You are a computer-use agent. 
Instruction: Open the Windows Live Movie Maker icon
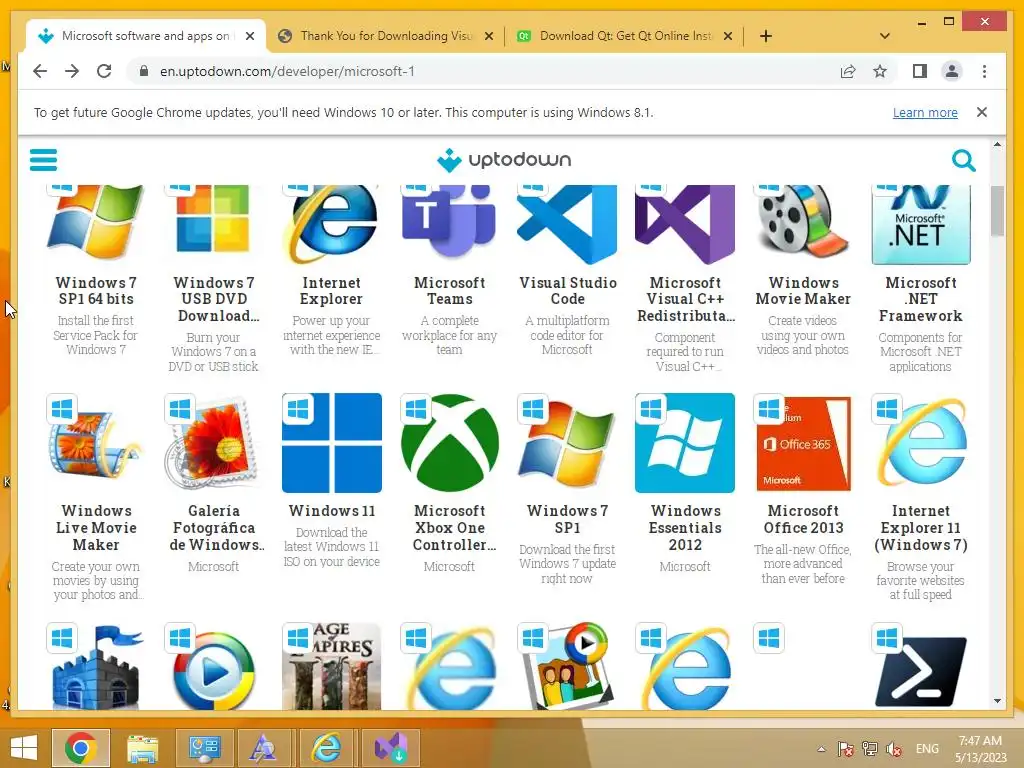[96, 443]
